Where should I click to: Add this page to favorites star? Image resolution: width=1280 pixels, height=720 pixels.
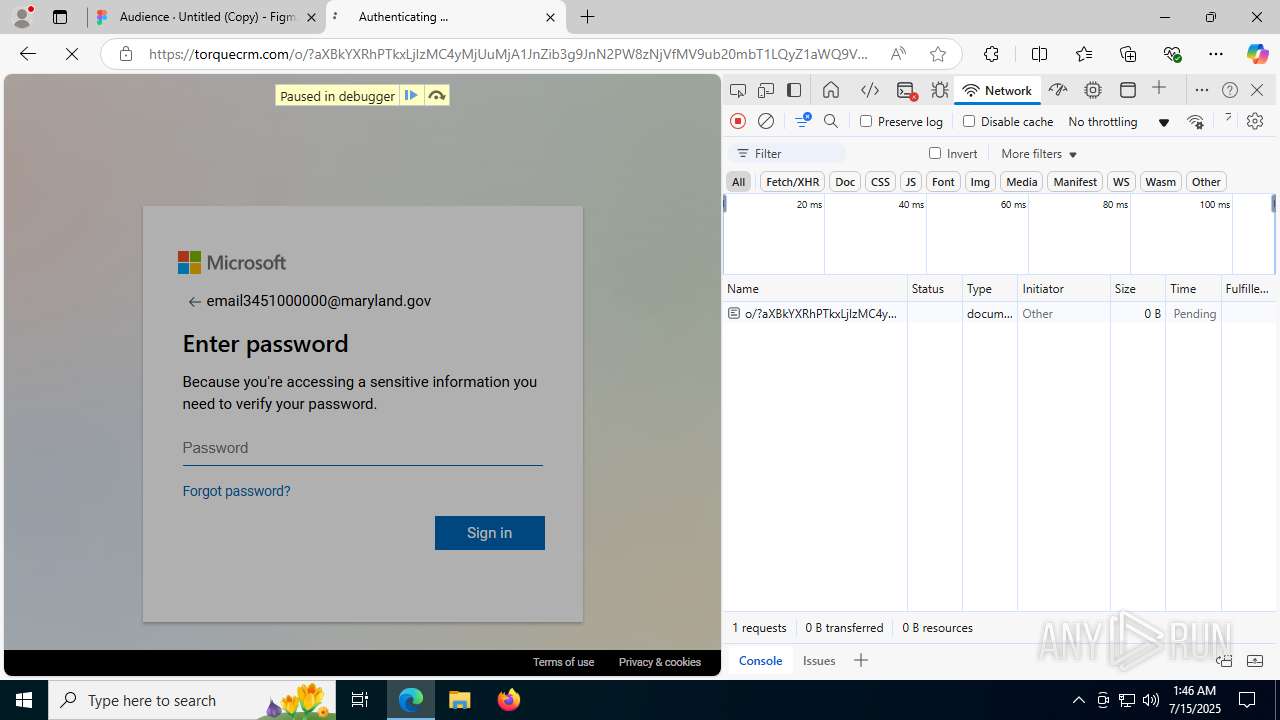point(937,54)
